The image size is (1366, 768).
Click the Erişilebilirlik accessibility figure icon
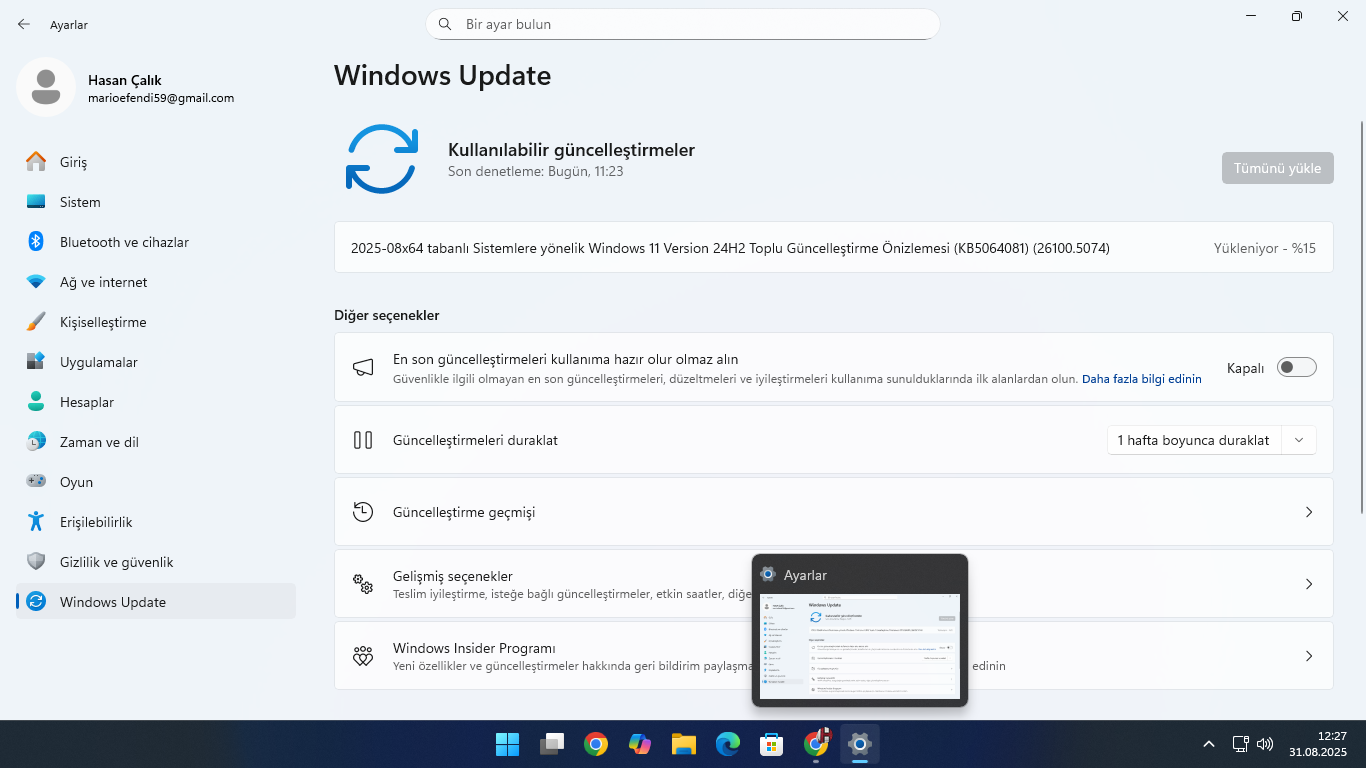(36, 522)
